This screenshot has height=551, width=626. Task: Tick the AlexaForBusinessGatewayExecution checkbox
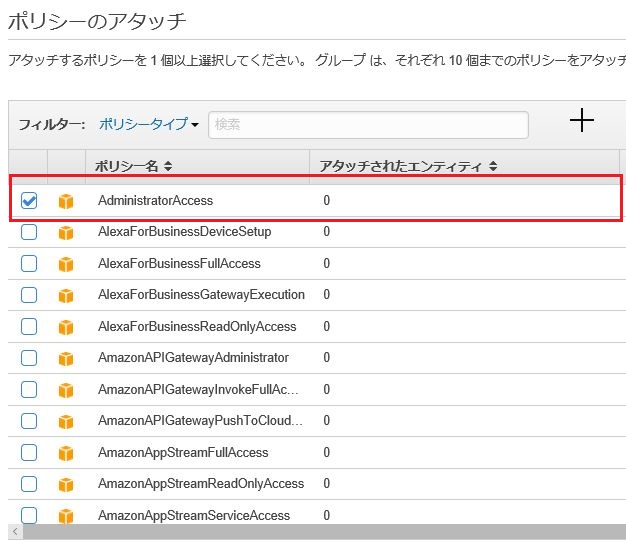tap(29, 295)
